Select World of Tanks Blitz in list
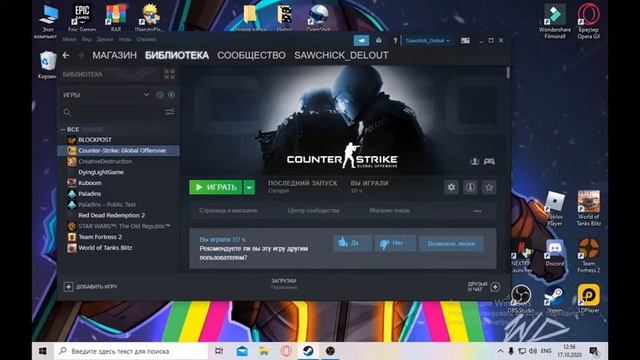Viewport: 640px width, 360px height. click(x=118, y=248)
